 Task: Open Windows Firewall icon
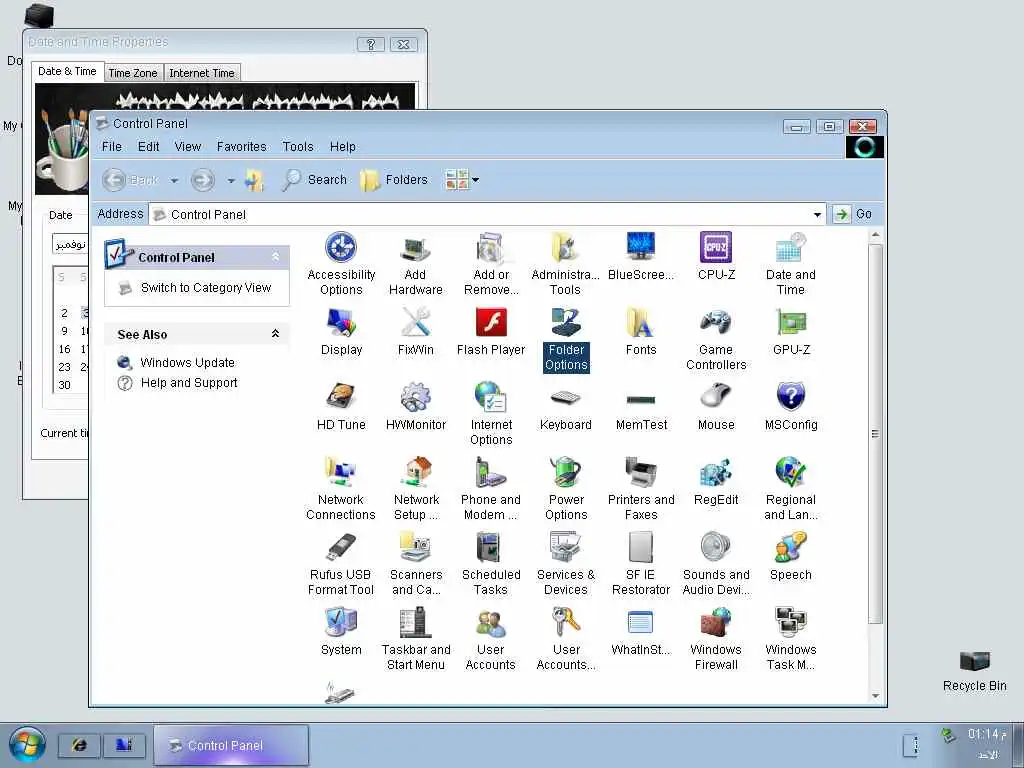[x=716, y=639]
